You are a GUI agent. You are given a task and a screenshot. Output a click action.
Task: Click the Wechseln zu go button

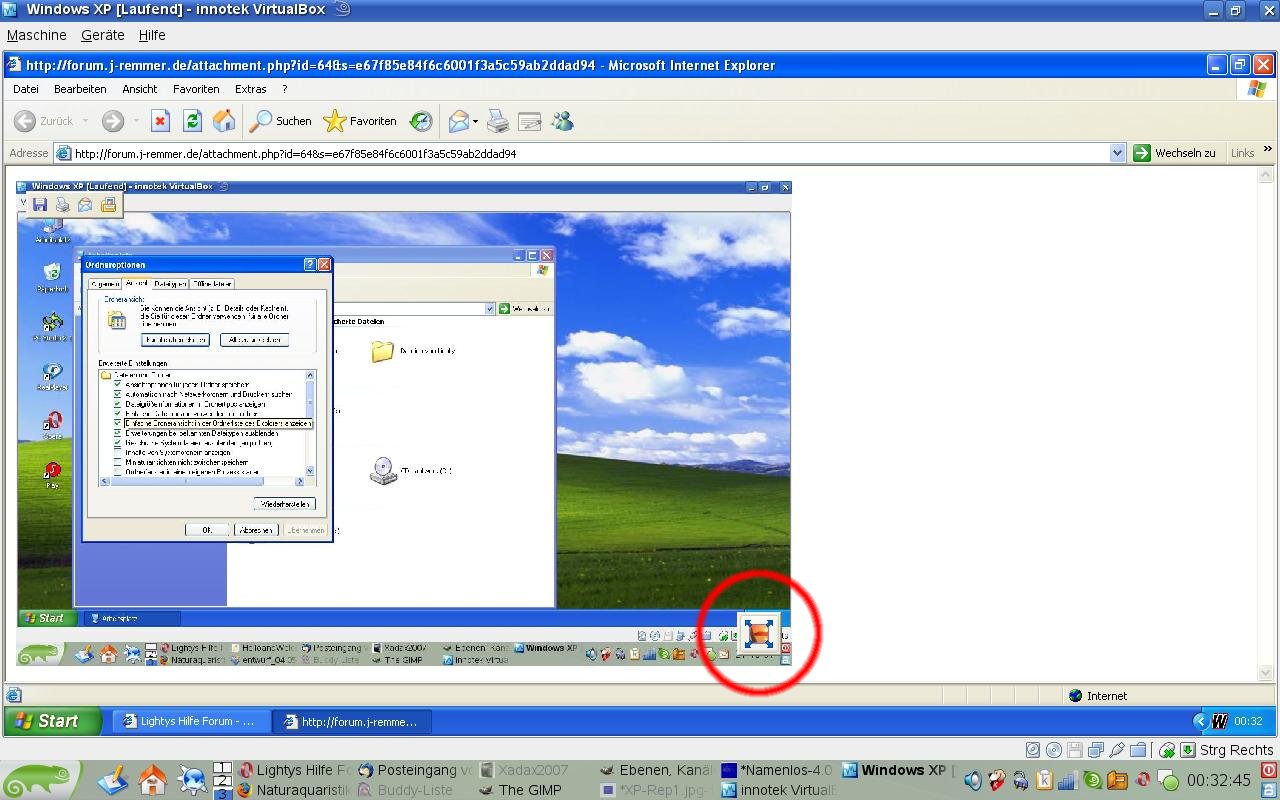pos(1174,153)
